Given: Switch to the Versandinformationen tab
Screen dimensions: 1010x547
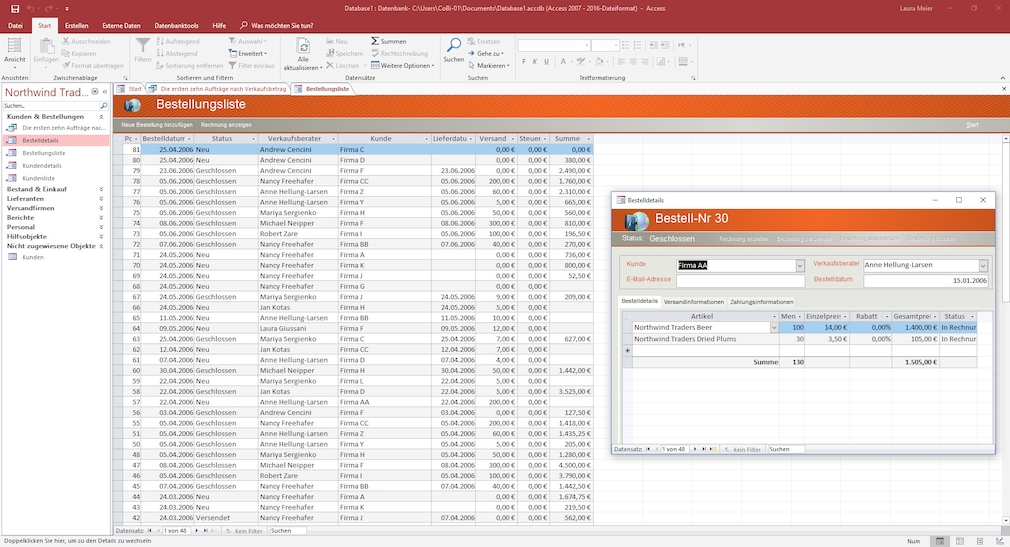Looking at the screenshot, I should tap(693, 301).
